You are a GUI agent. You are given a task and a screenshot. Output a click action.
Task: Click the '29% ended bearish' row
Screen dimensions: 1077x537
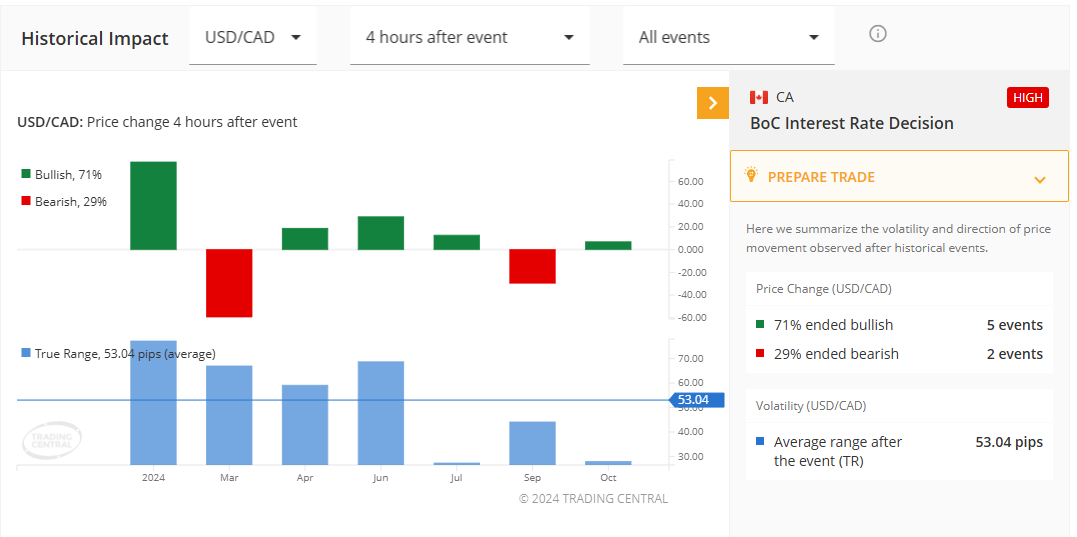[899, 354]
